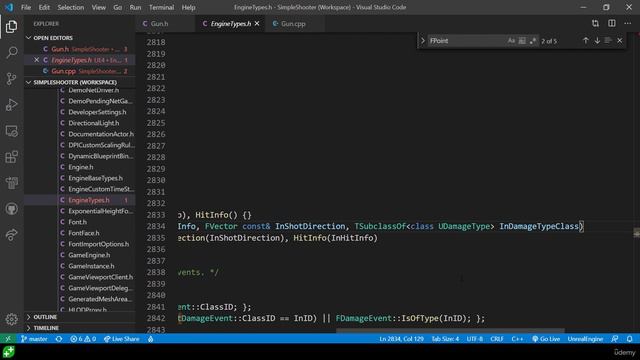Open the Source Control view
This screenshot has height=360, width=640.
11,78
